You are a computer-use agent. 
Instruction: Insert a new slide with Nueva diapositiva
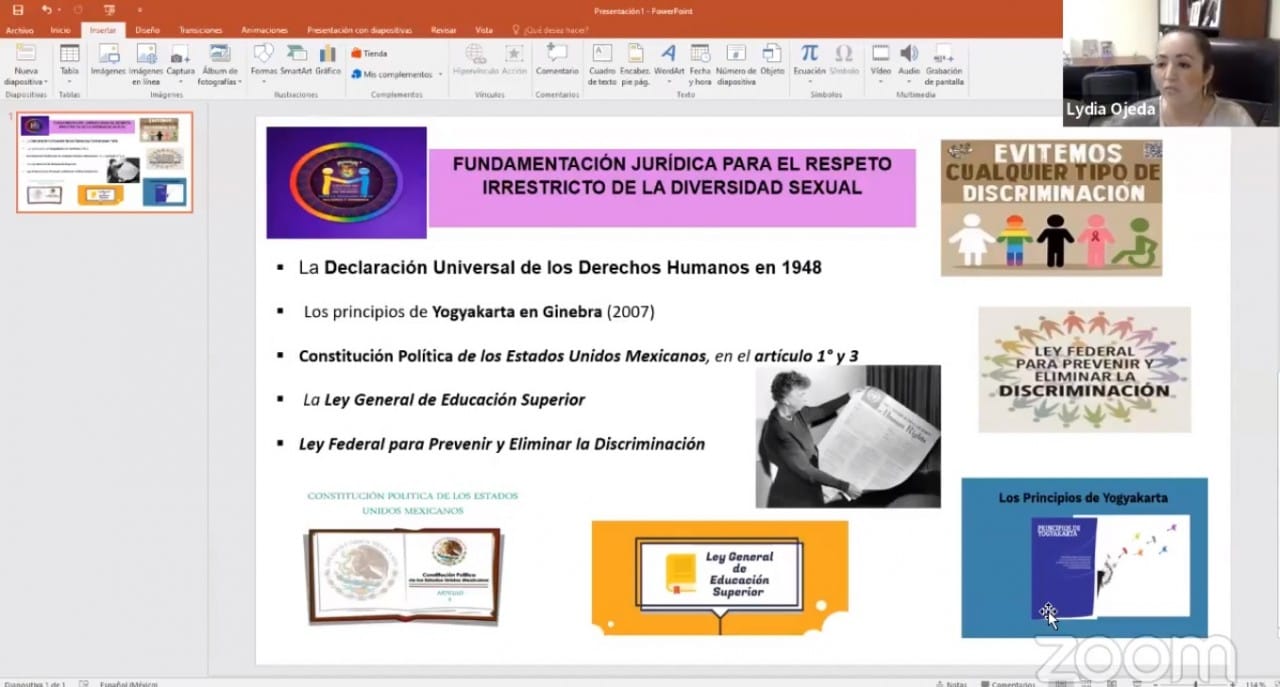25,64
